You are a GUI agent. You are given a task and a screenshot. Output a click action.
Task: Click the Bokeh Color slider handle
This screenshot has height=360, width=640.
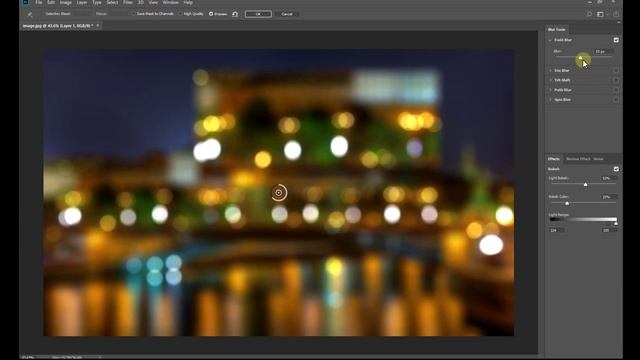[567, 203]
